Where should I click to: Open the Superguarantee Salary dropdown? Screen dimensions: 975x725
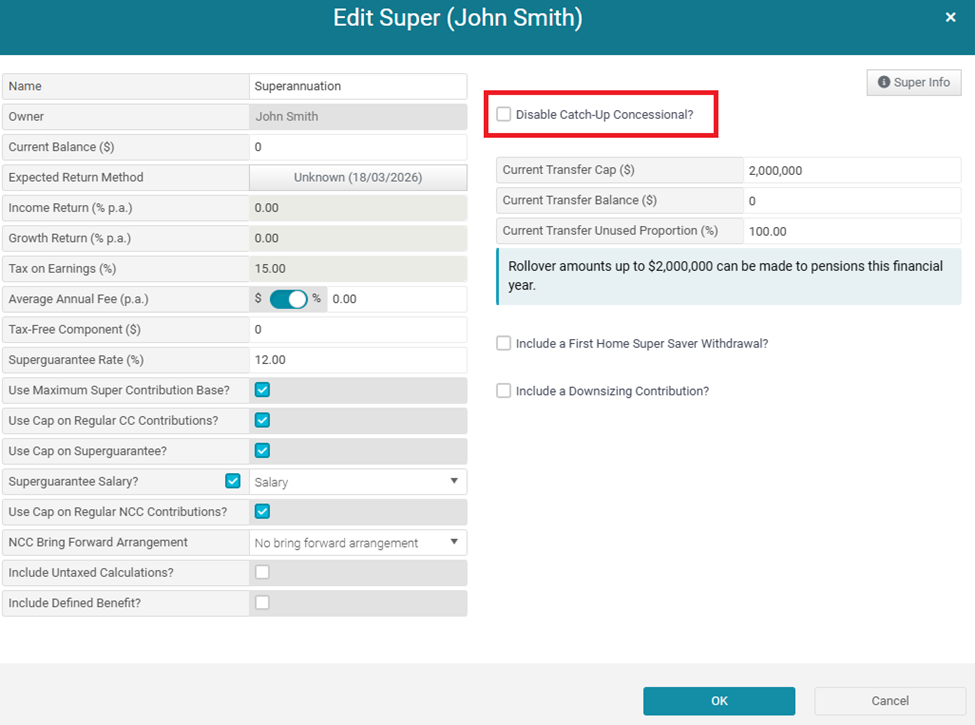click(357, 482)
